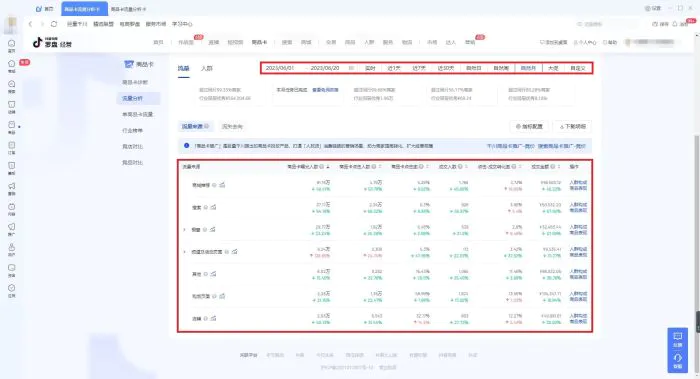Select the 大促 time range
Screen dimensions: 700x379
tap(553, 68)
